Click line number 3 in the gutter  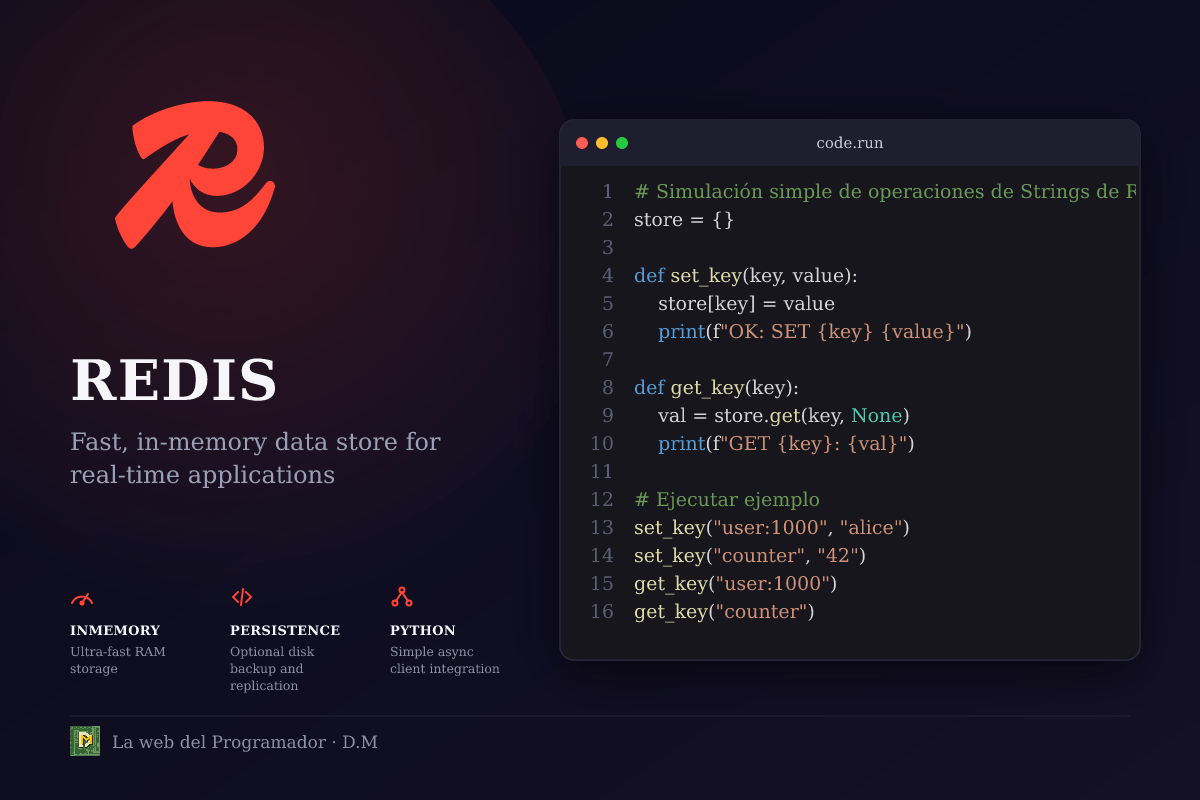coord(607,247)
